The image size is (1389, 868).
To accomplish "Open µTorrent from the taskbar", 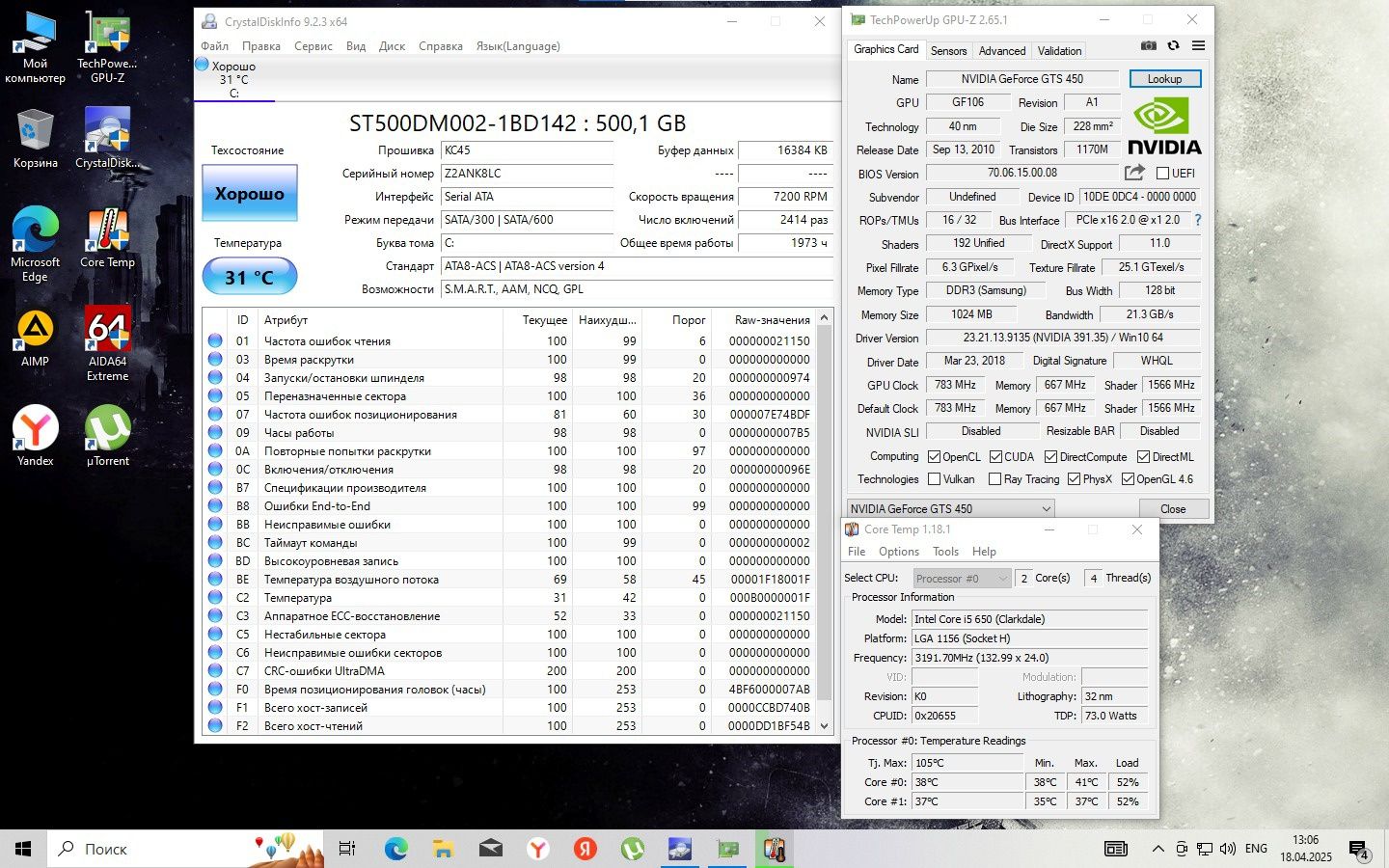I will [633, 849].
